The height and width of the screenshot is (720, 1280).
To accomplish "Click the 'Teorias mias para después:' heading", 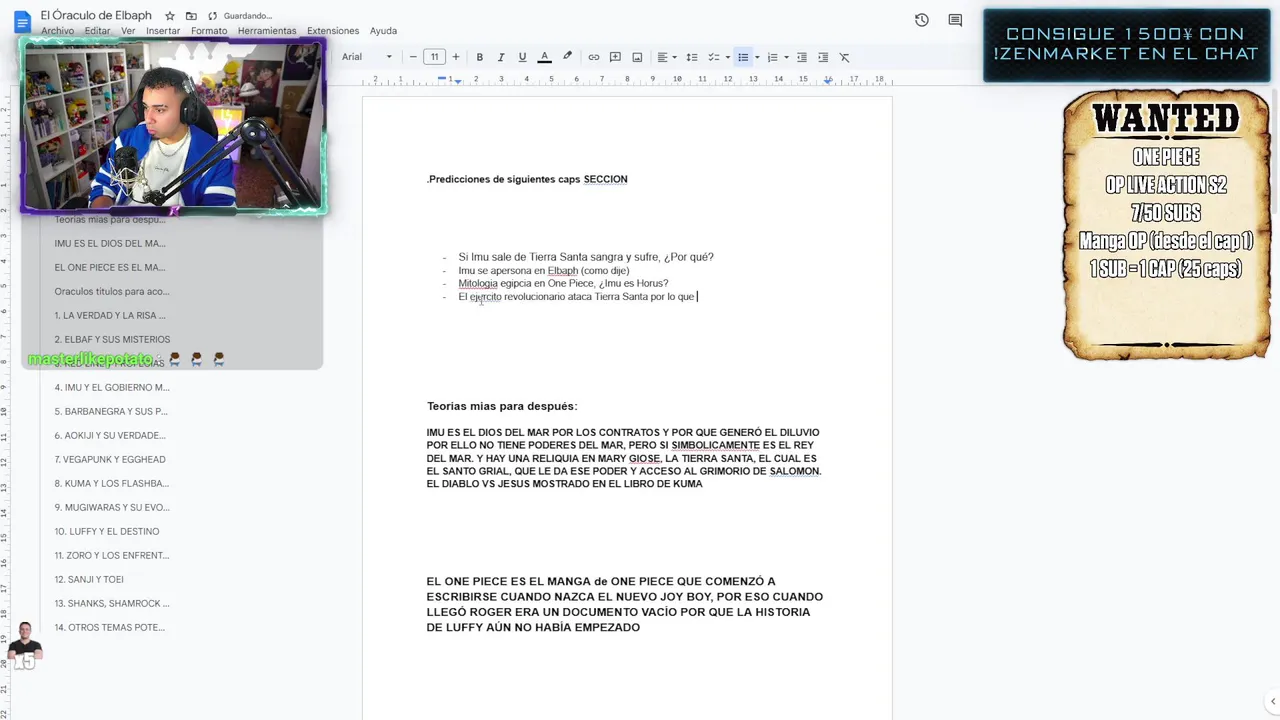I will [x=502, y=406].
